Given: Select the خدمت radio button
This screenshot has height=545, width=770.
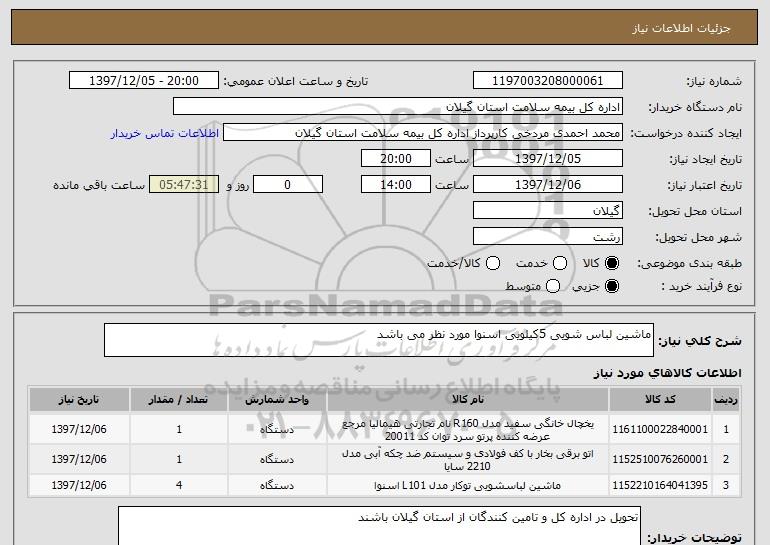Looking at the screenshot, I should click(x=560, y=264).
